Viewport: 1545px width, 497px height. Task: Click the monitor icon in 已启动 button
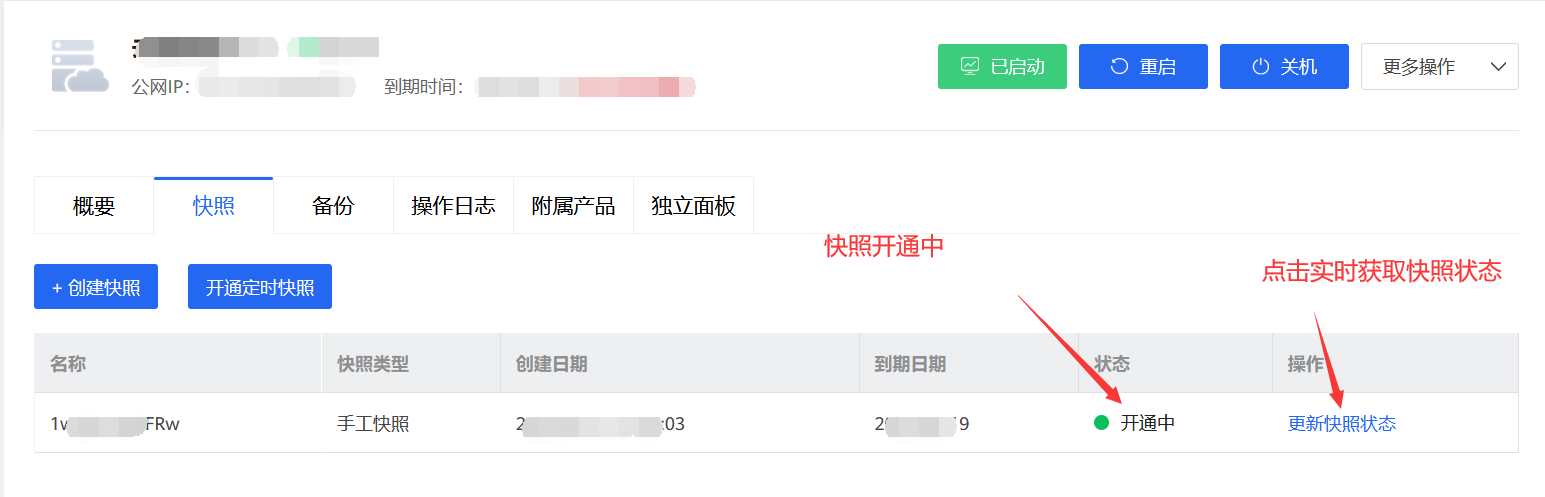(970, 67)
